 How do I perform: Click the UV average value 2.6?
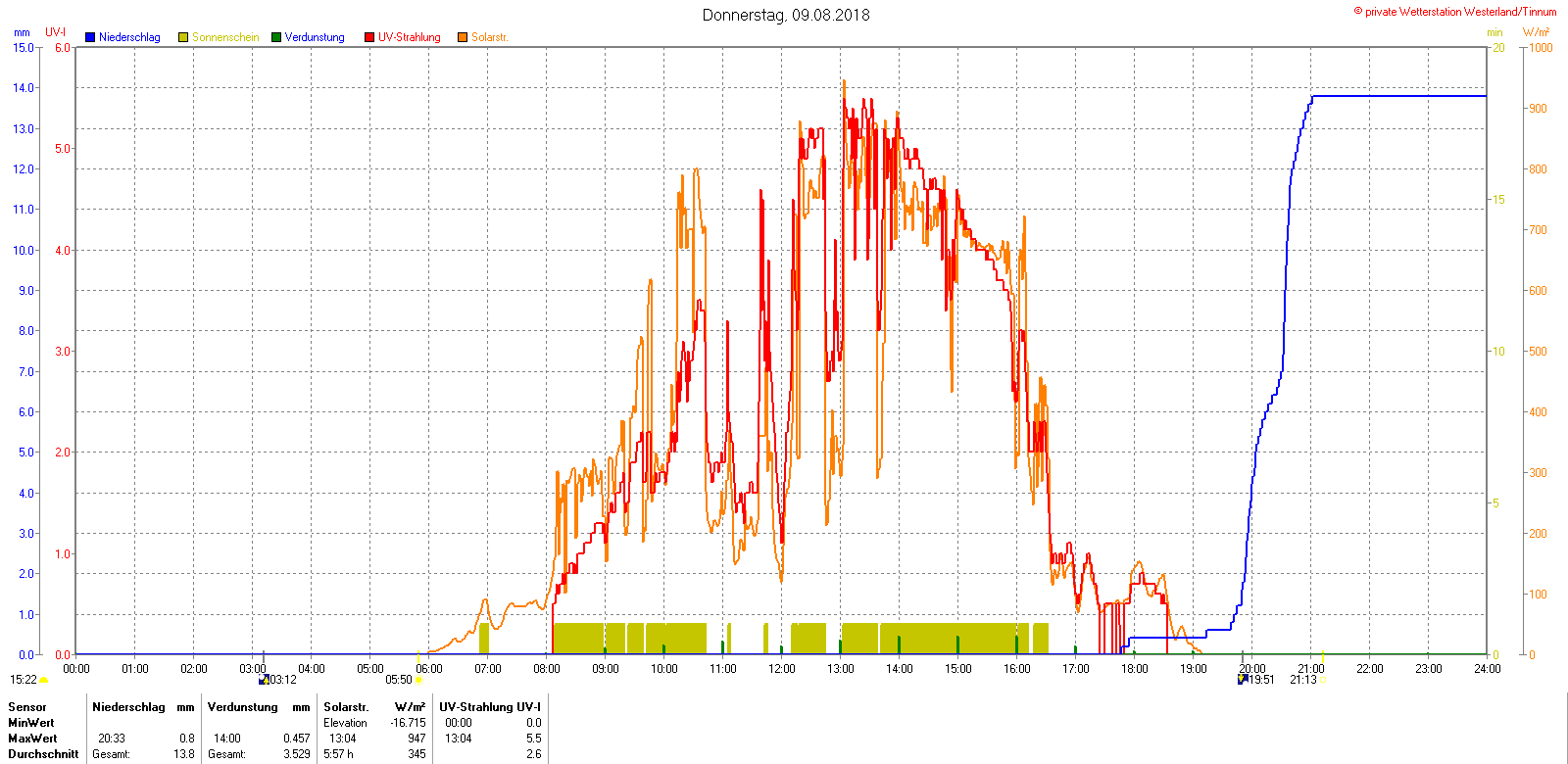pos(533,754)
